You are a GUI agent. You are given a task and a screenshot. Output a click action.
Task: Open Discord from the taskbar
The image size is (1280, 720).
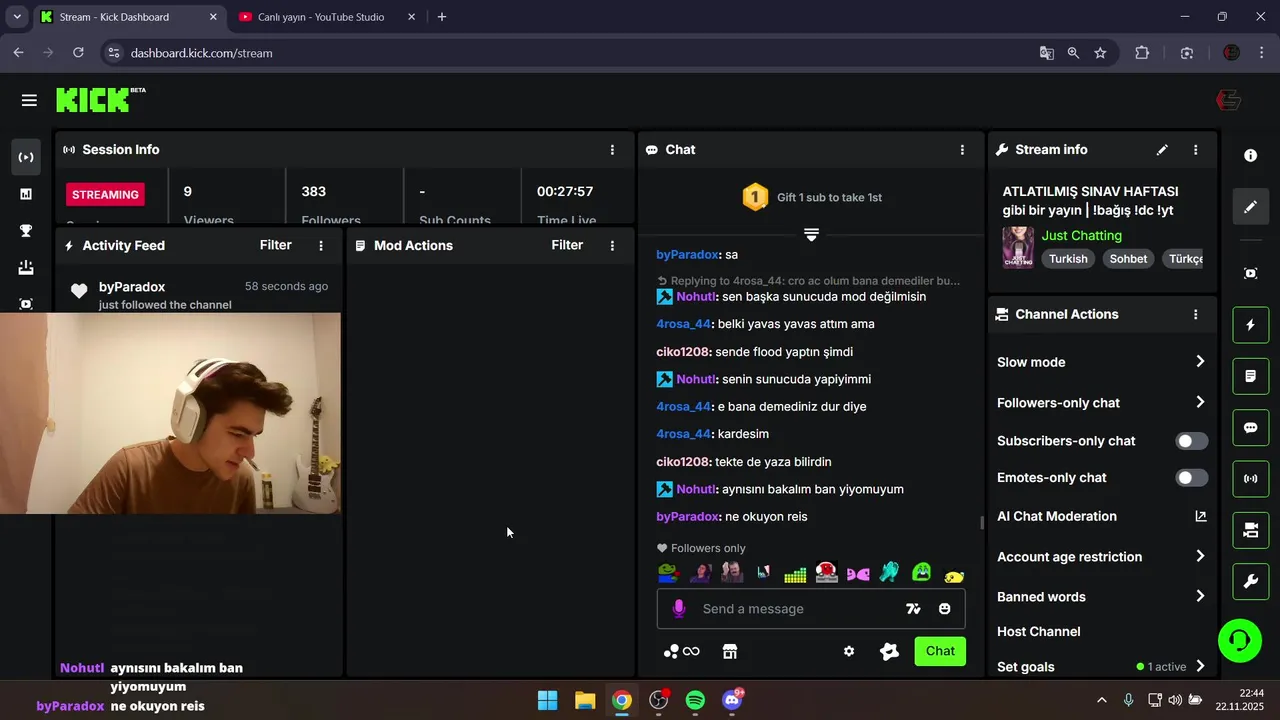(x=732, y=700)
